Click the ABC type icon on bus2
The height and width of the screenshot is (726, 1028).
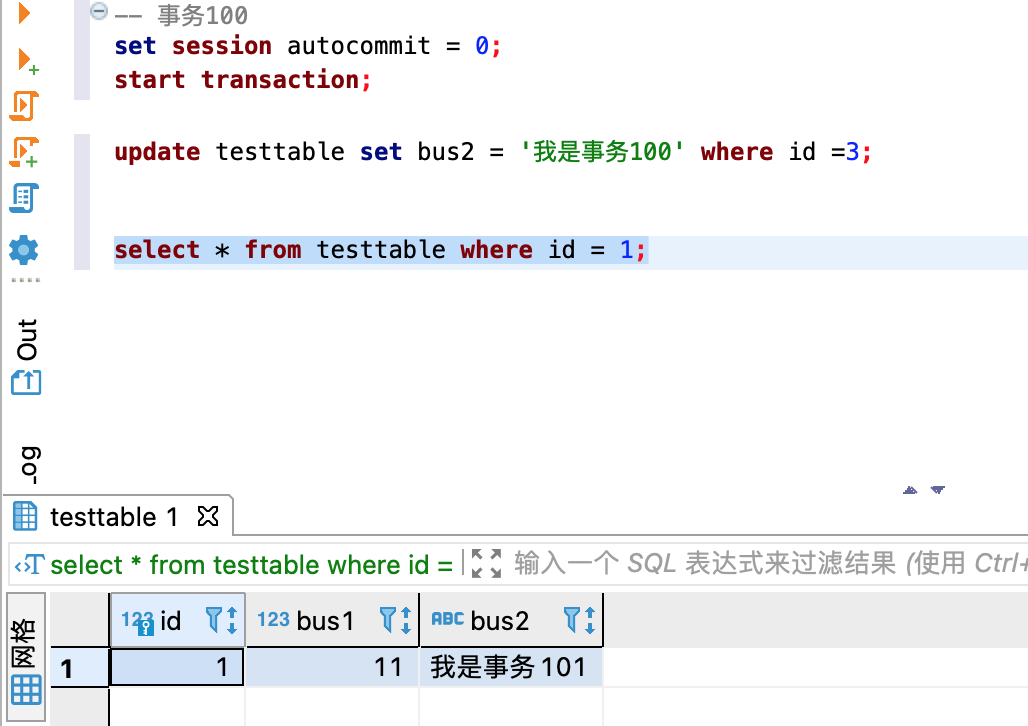point(448,618)
